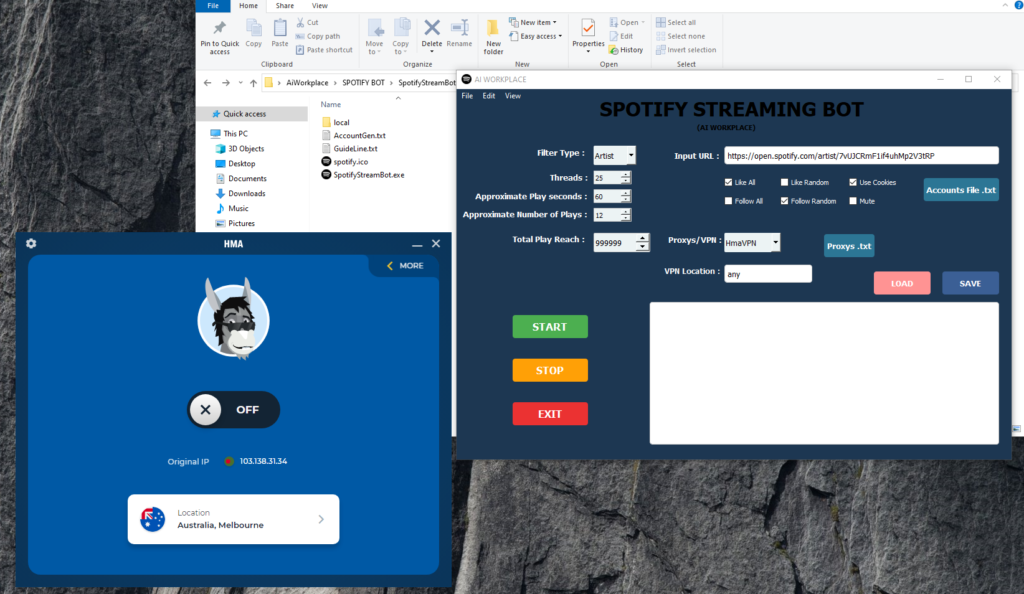This screenshot has width=1024, height=594.
Task: Click the Cut scissors icon
Action: (x=300, y=22)
